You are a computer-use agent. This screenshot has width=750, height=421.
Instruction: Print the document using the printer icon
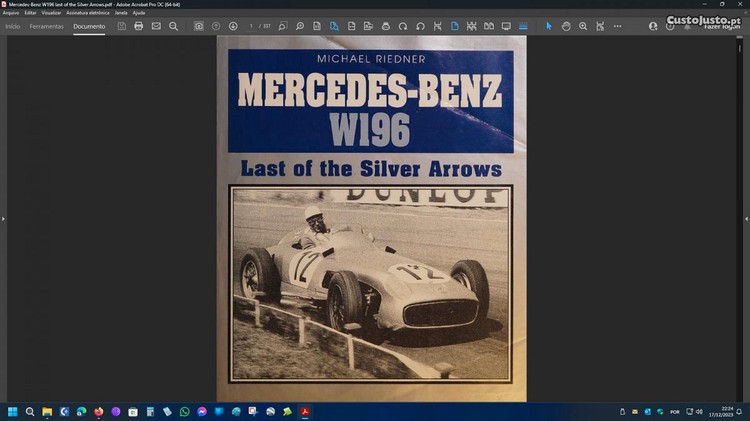point(139,26)
